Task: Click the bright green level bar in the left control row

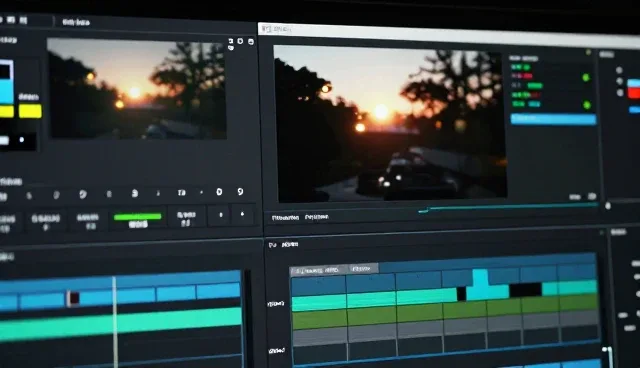Action: (138, 217)
